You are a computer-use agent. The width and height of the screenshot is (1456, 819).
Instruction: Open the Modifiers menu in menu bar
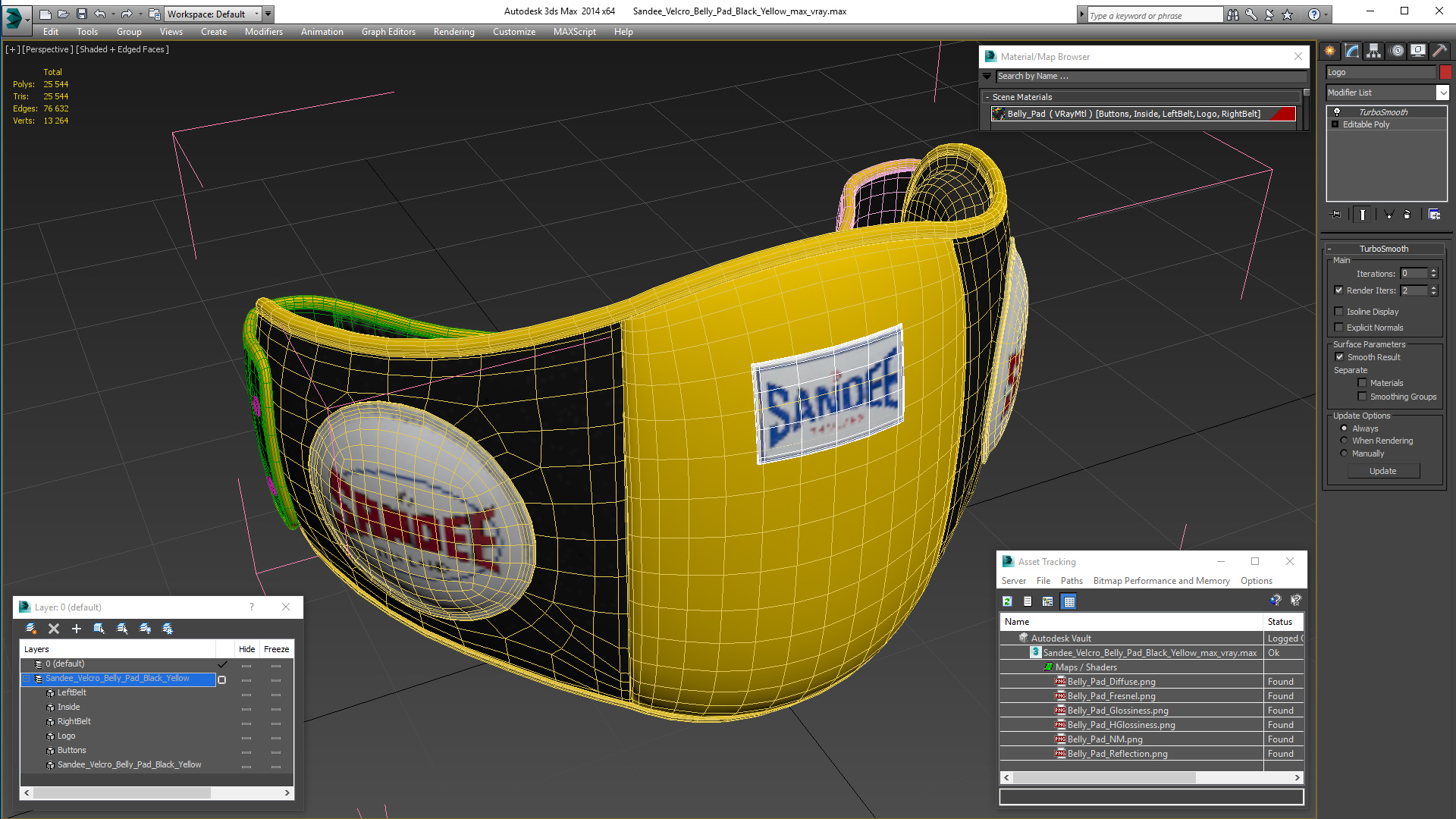pos(263,30)
